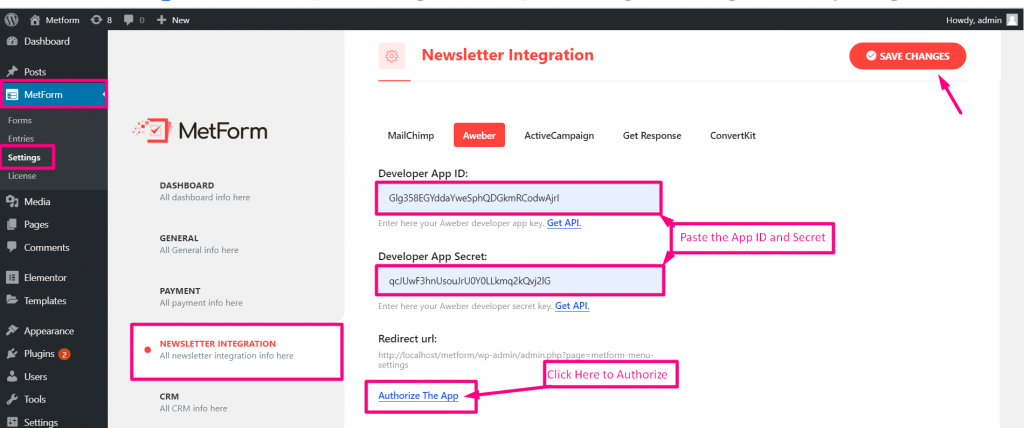The height and width of the screenshot is (428, 1024).
Task: Click the Templates folder icon
Action: point(12,301)
